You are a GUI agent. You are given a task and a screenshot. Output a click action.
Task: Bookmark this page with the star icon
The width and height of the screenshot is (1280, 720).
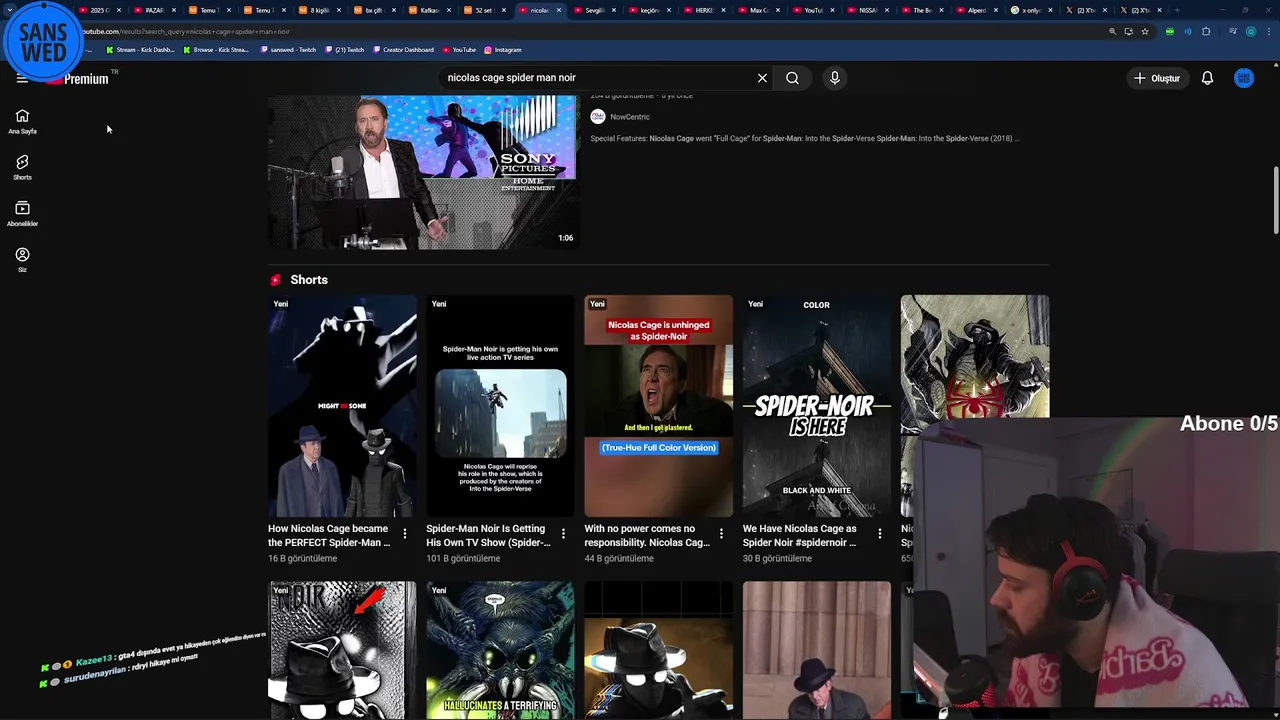[x=1145, y=32]
